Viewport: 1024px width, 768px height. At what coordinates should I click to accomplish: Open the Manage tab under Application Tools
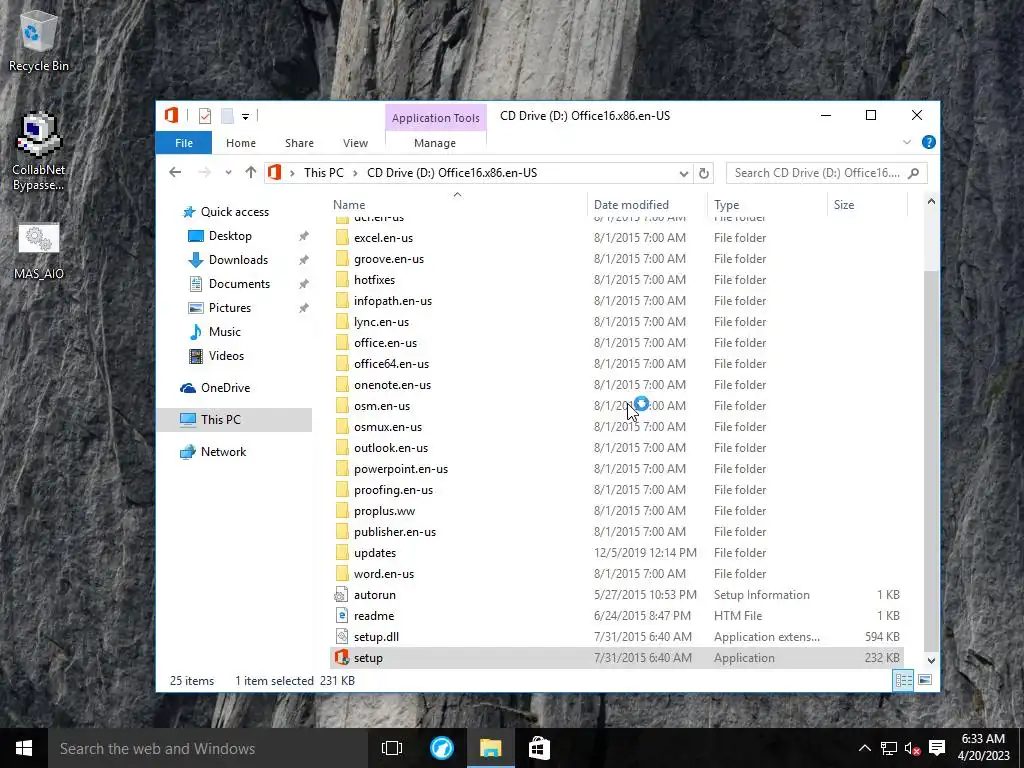(435, 143)
